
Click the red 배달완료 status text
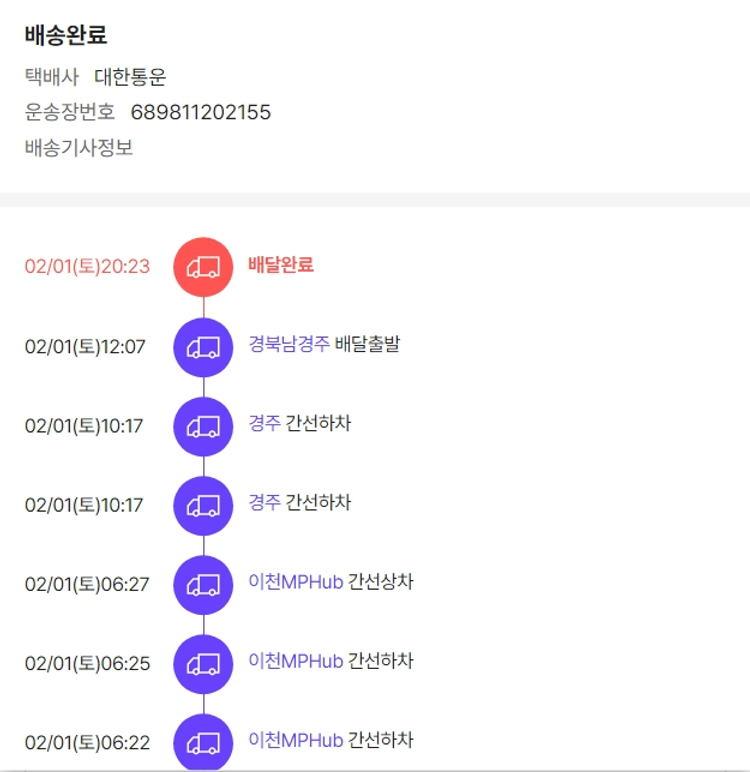(281, 265)
